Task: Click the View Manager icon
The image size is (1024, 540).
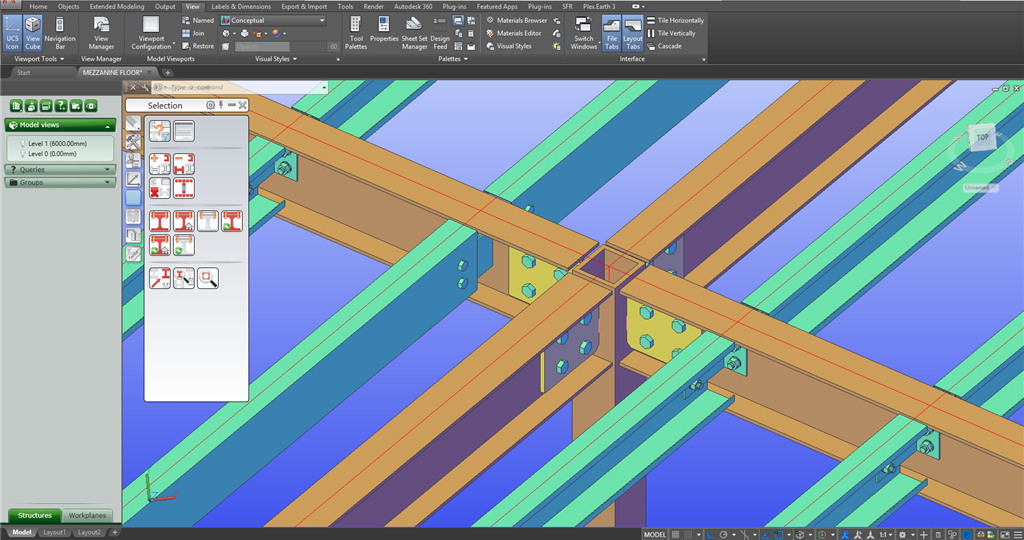Action: (101, 32)
